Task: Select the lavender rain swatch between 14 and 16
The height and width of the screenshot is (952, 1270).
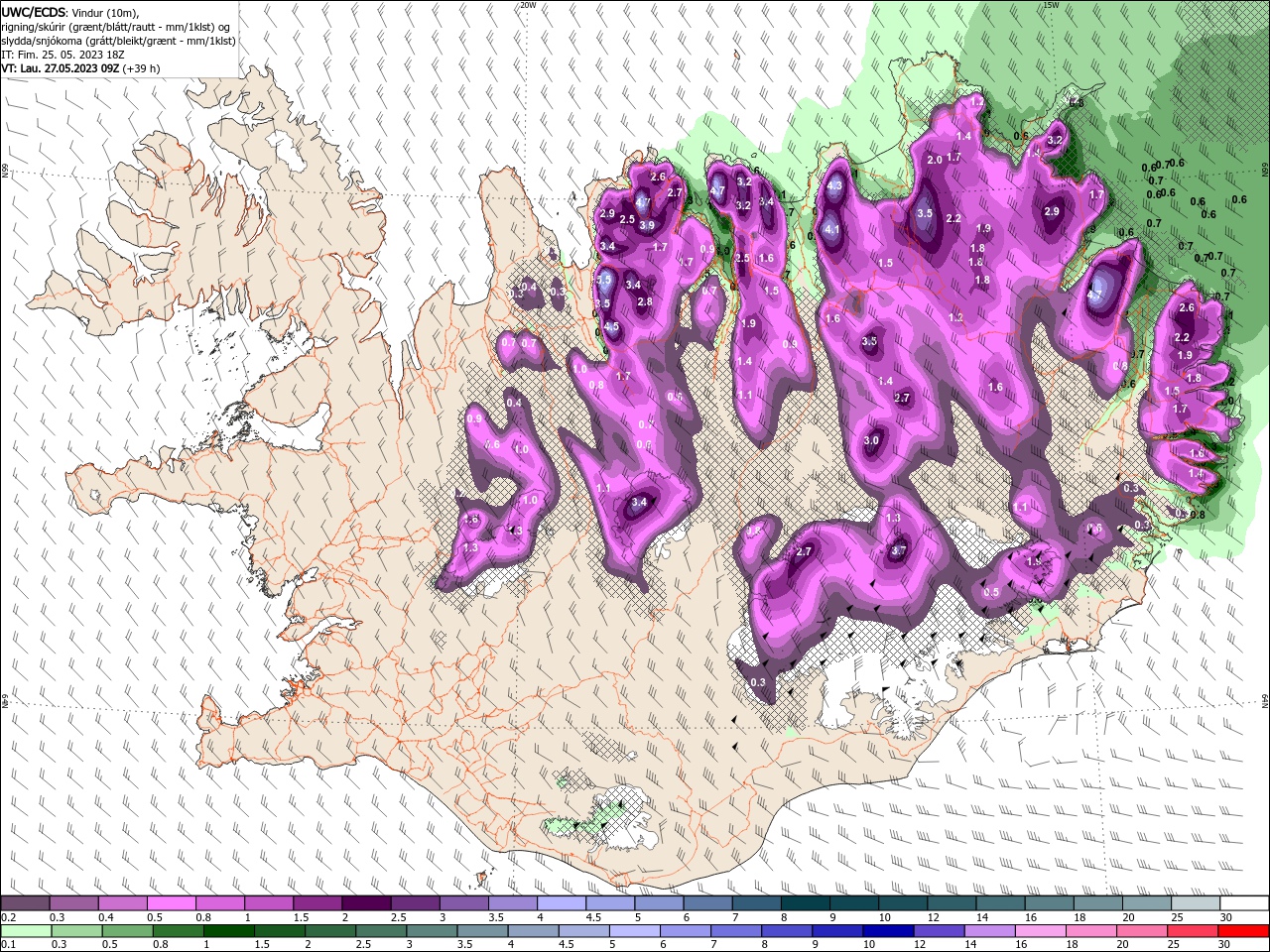Action: 989,931
